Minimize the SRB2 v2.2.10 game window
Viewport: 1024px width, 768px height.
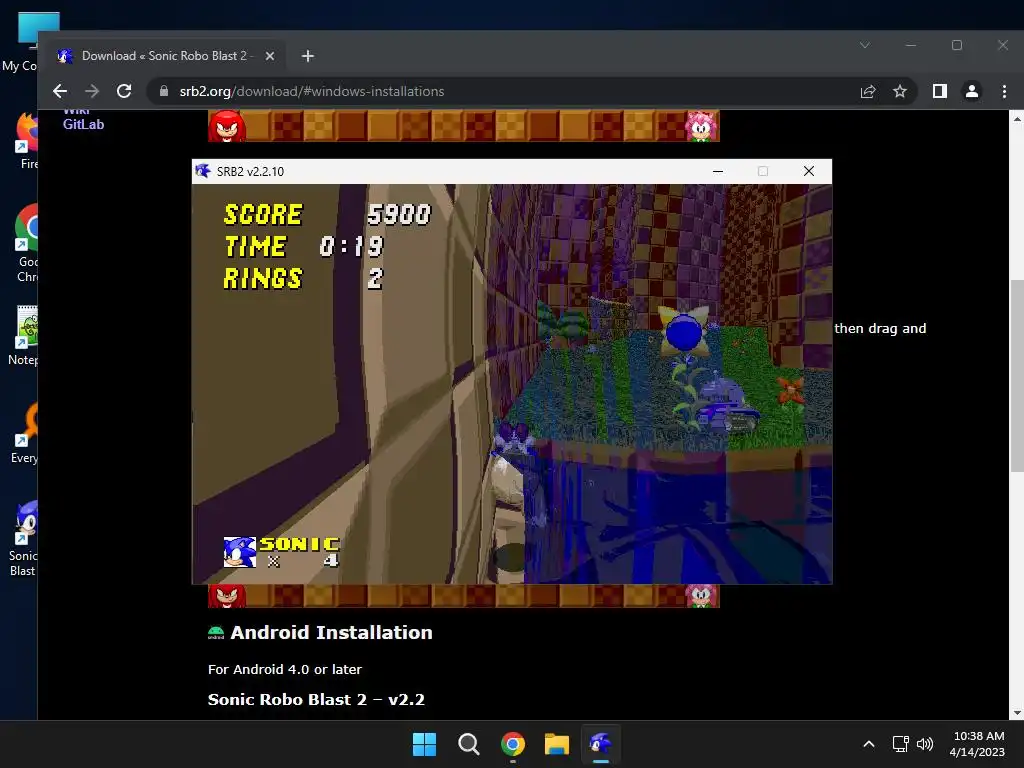coord(718,171)
